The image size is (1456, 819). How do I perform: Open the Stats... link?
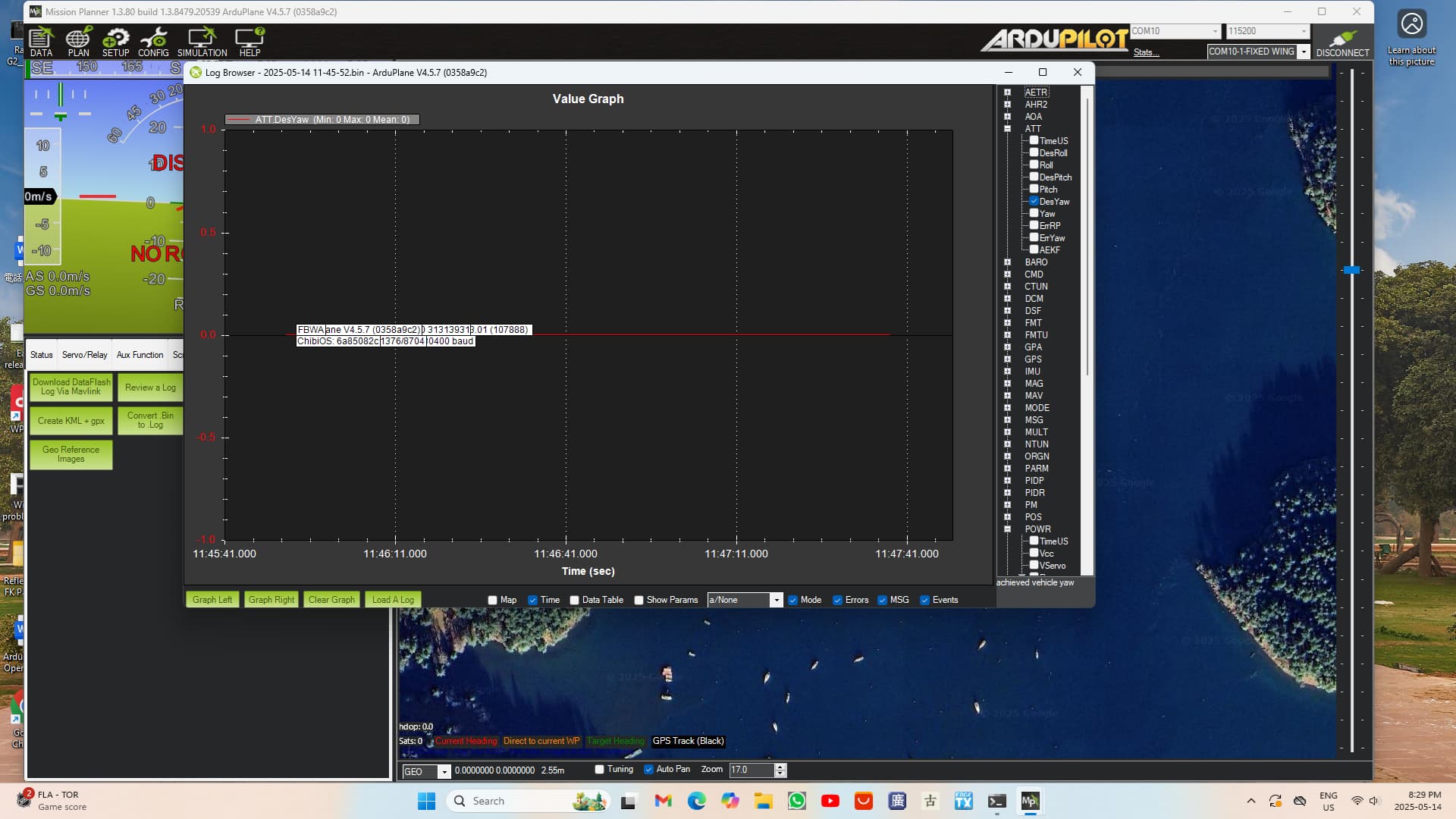[x=1146, y=52]
